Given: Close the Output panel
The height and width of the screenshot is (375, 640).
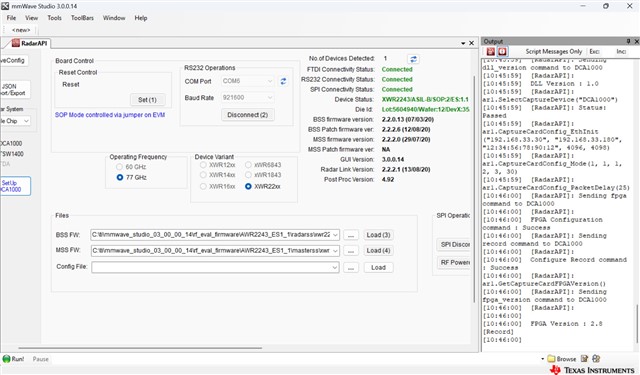Looking at the screenshot, I should click(x=636, y=41).
